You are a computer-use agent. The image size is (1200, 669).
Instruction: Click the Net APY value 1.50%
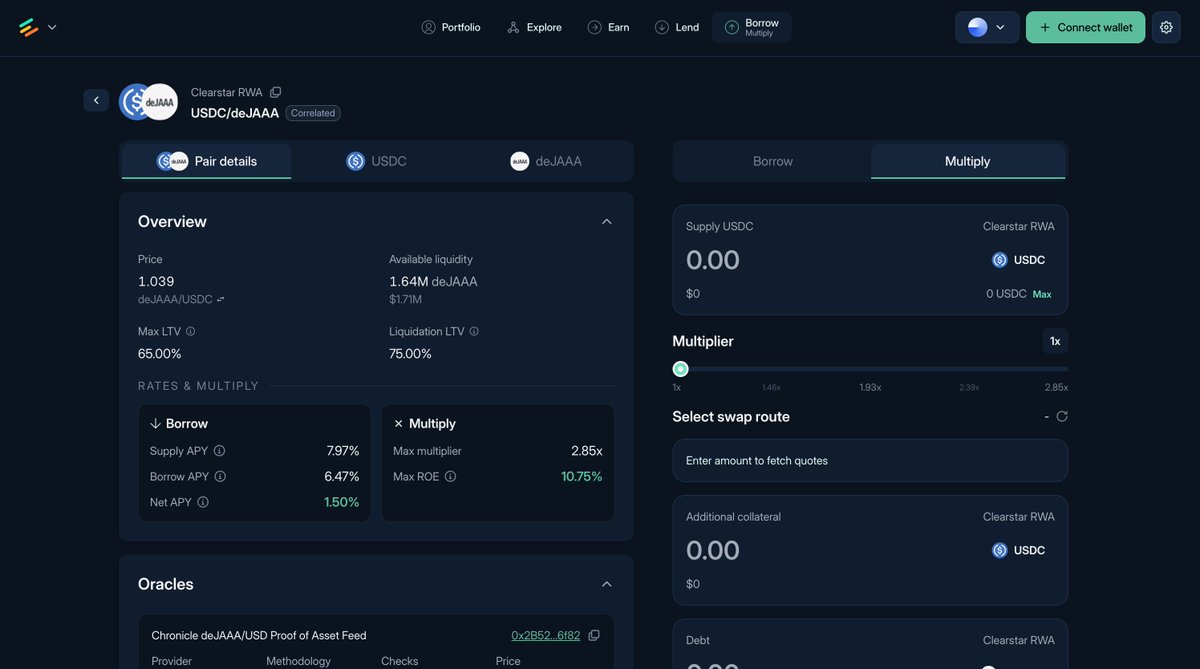[341, 502]
